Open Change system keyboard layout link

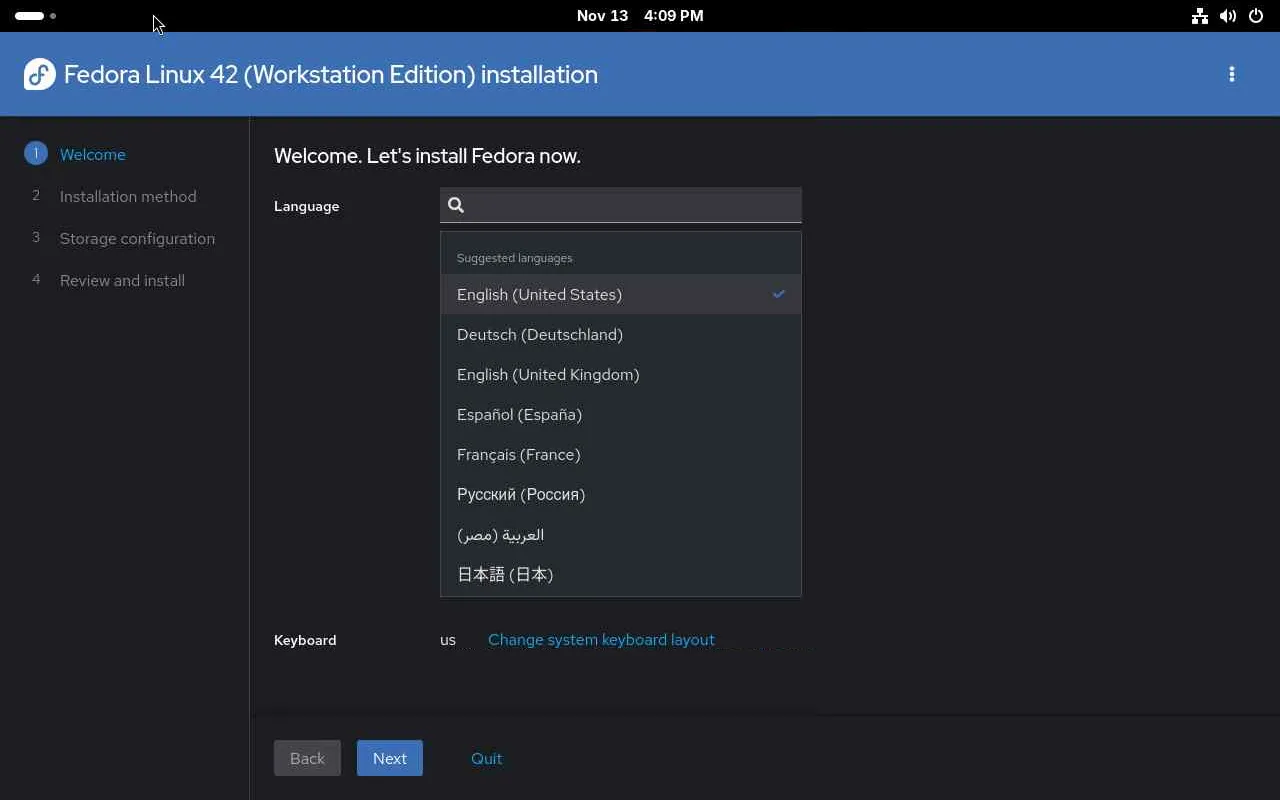(601, 640)
